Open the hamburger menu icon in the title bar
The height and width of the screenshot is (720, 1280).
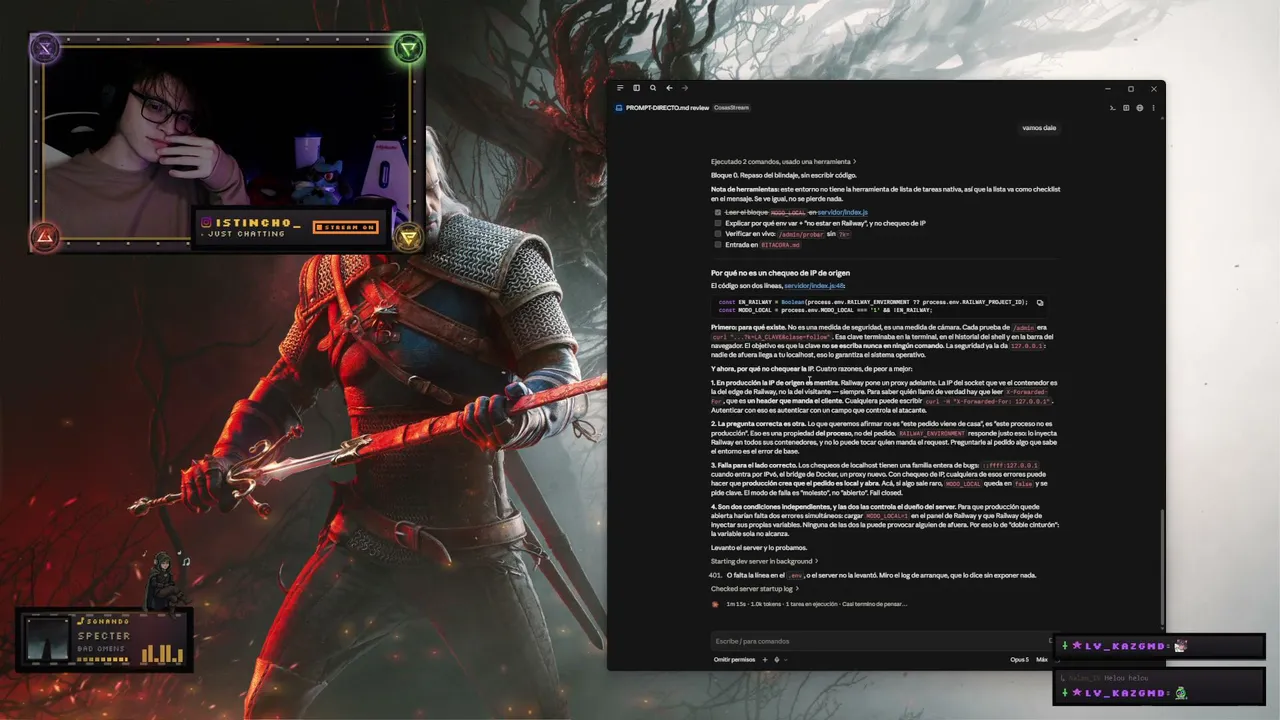(x=620, y=88)
